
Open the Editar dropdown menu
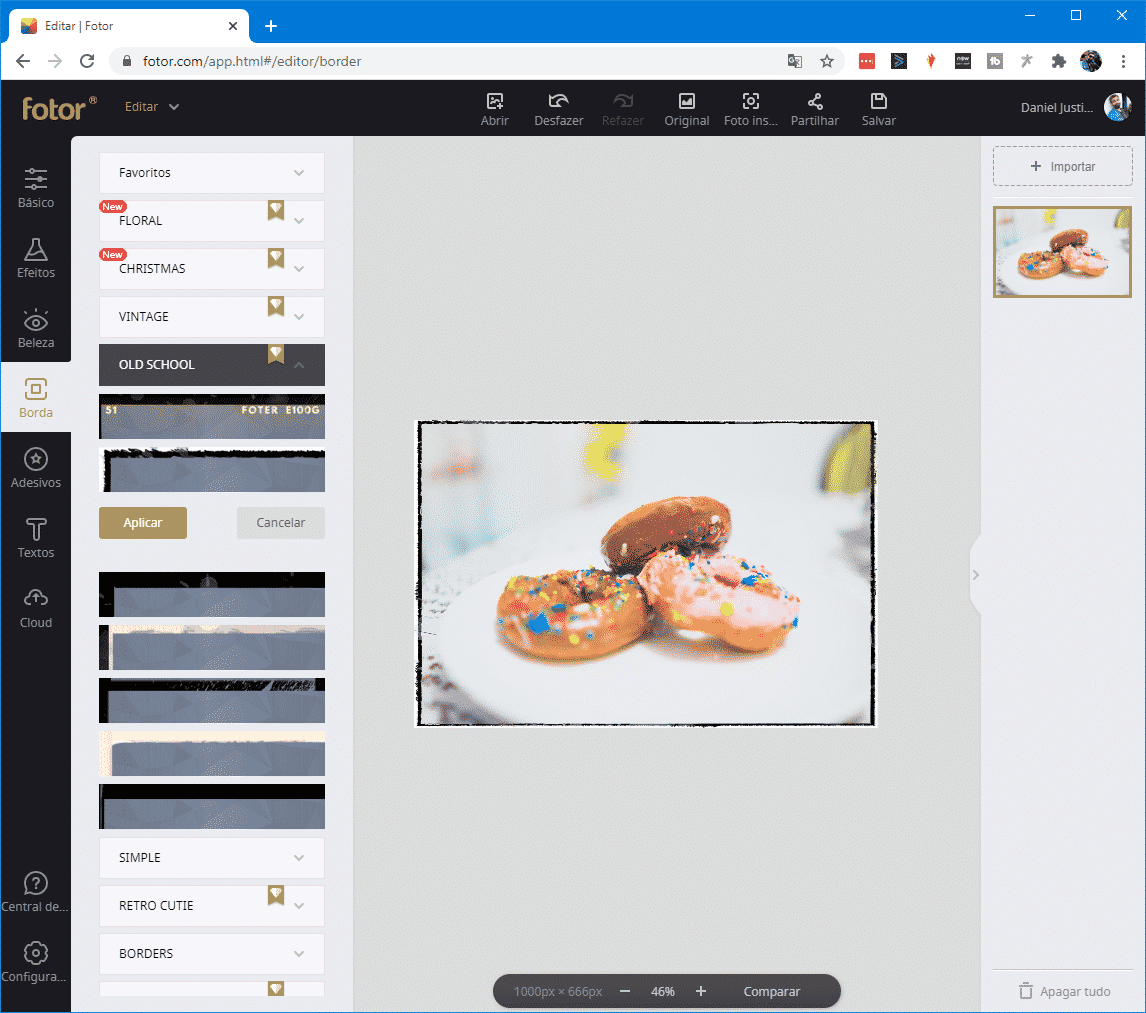click(x=152, y=107)
